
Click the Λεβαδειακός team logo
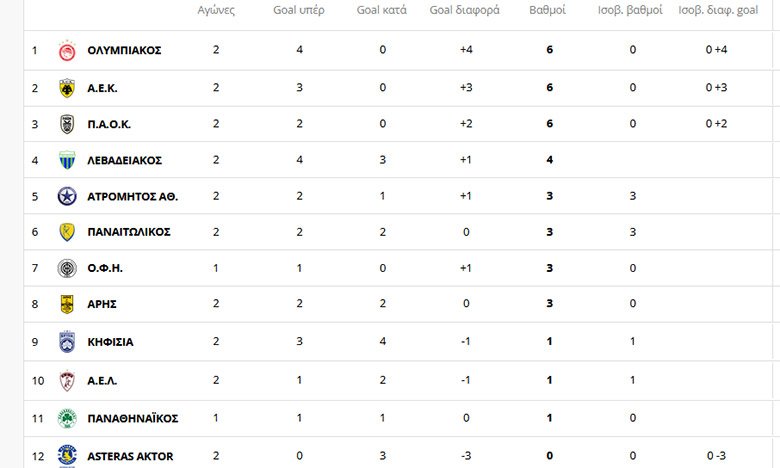coord(67,160)
